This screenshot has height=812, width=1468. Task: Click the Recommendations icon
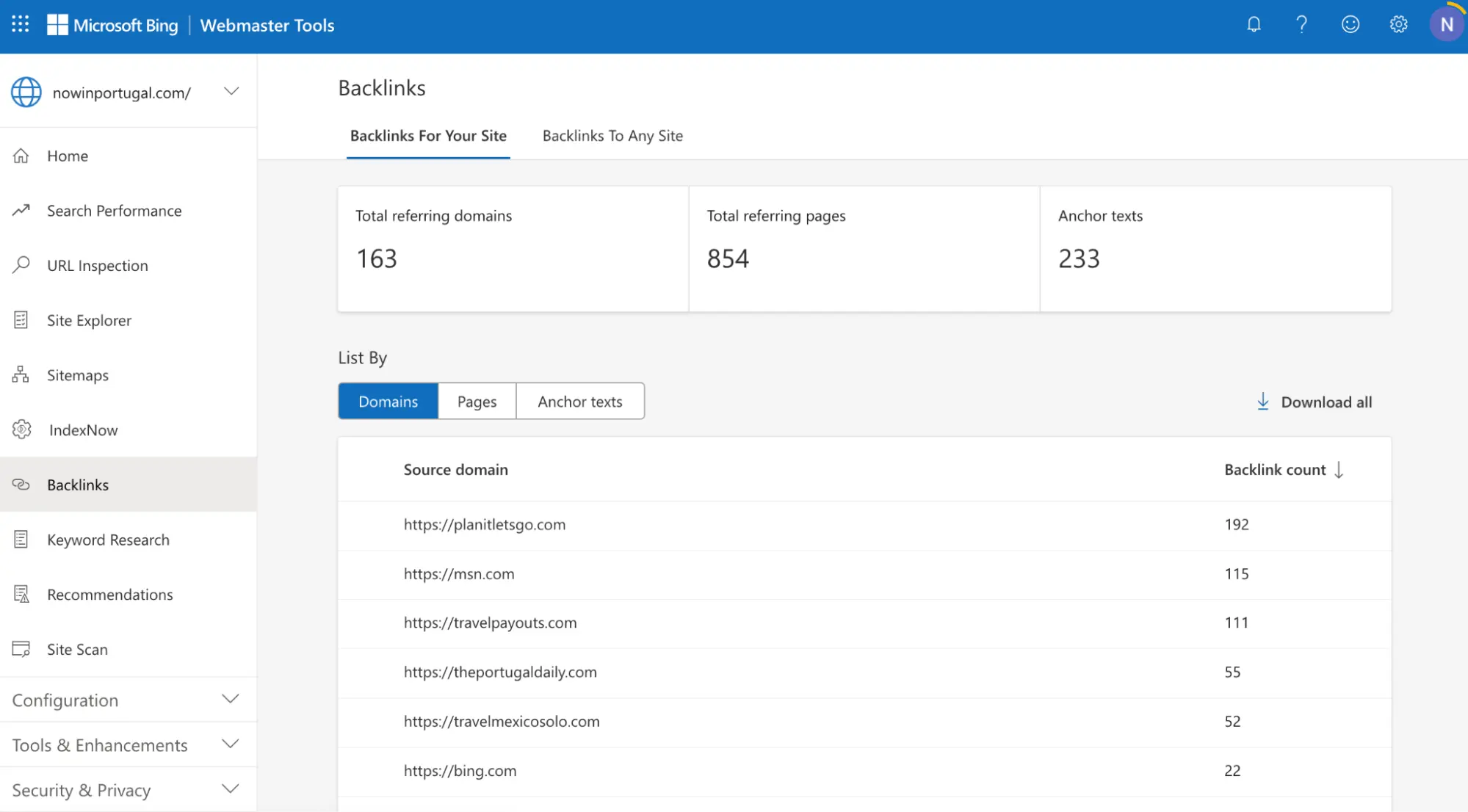tap(21, 594)
